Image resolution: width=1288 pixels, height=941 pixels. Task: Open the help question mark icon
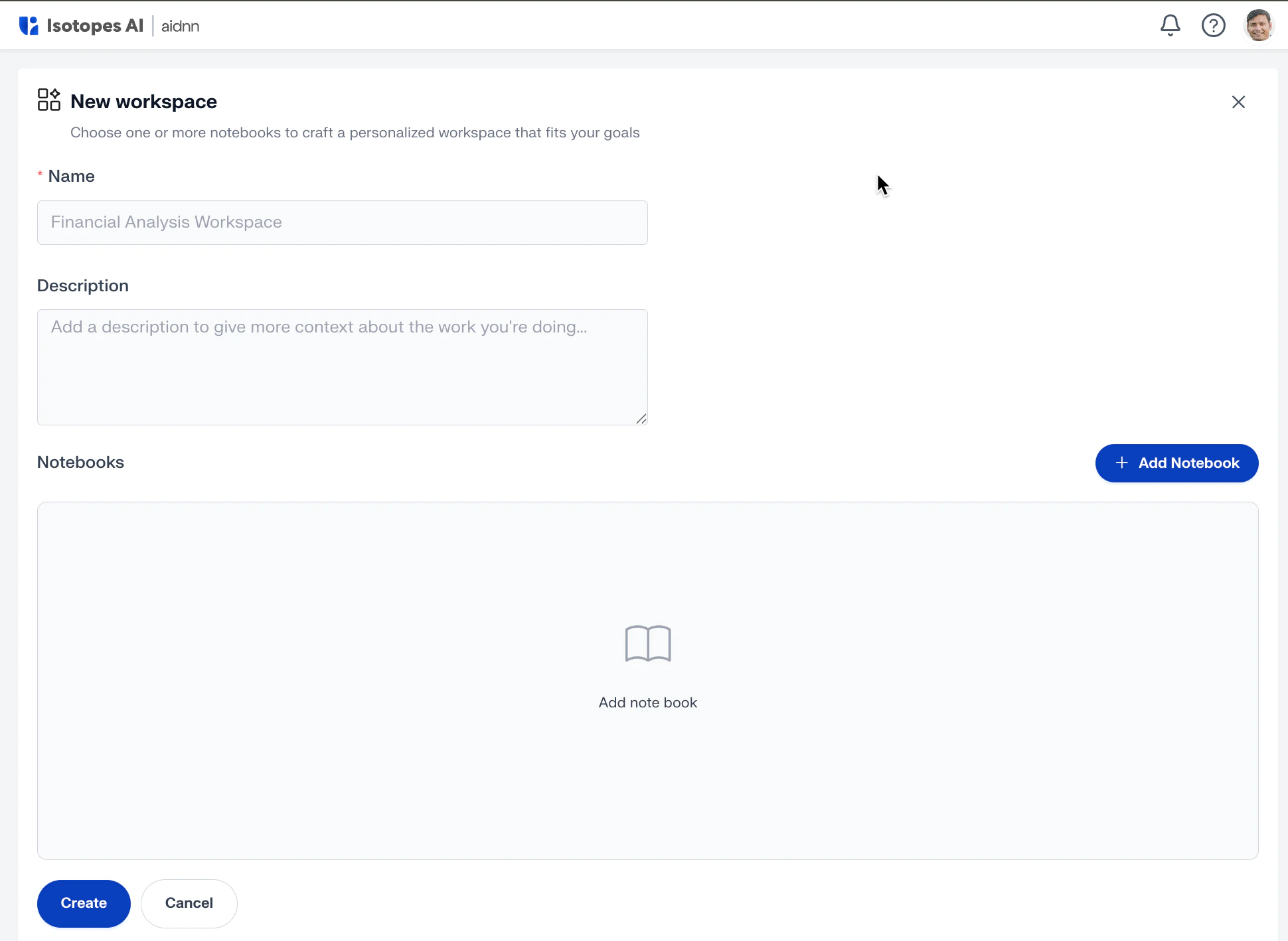(x=1213, y=26)
